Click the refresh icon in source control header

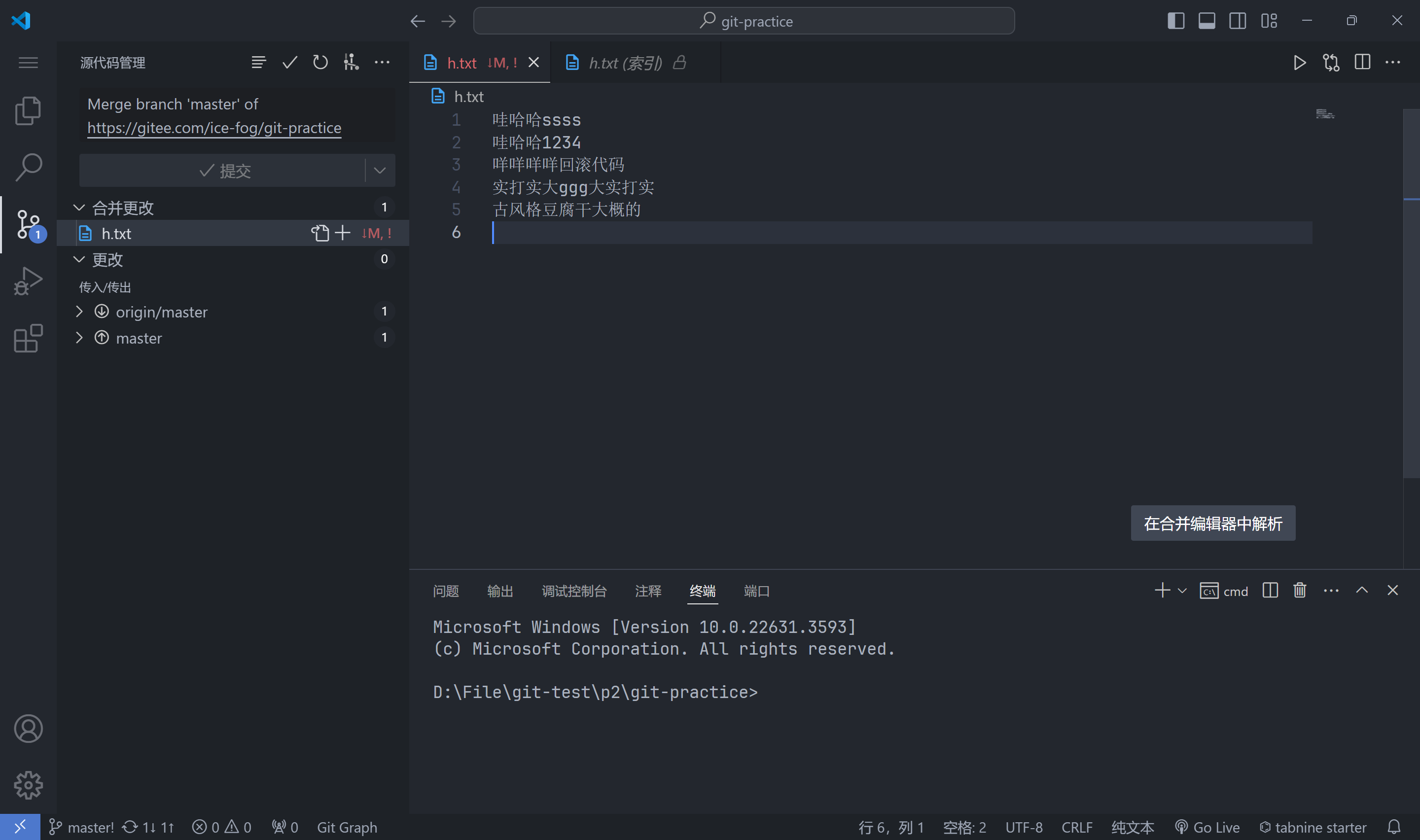320,62
